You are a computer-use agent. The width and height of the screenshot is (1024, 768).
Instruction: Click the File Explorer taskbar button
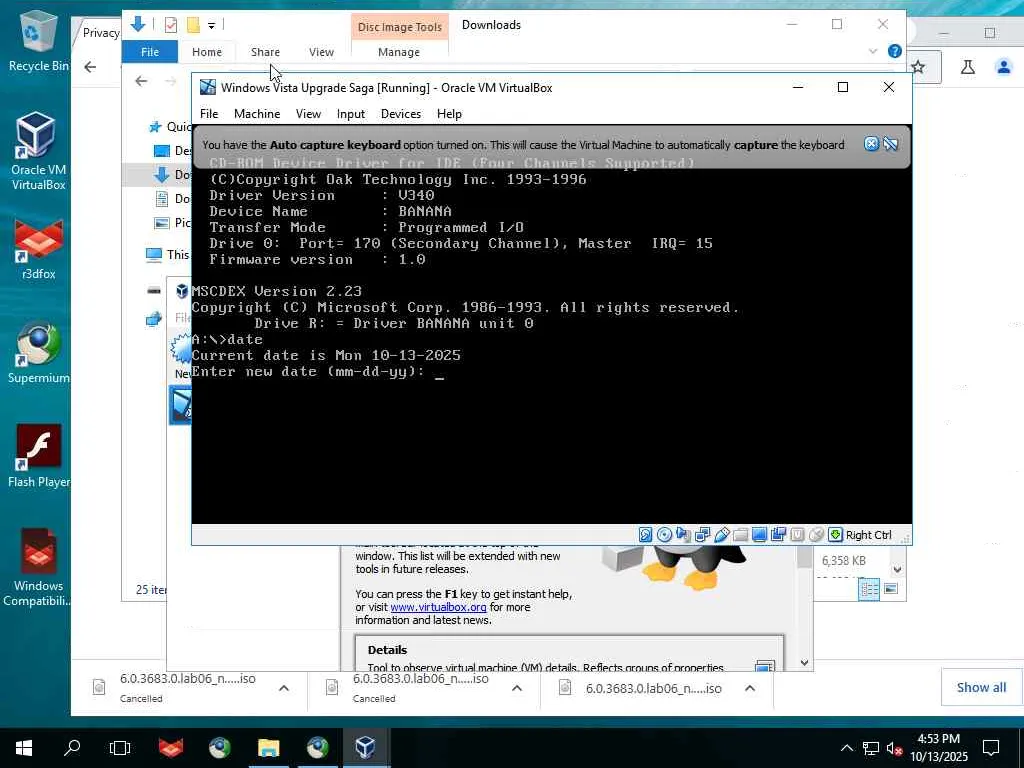268,748
